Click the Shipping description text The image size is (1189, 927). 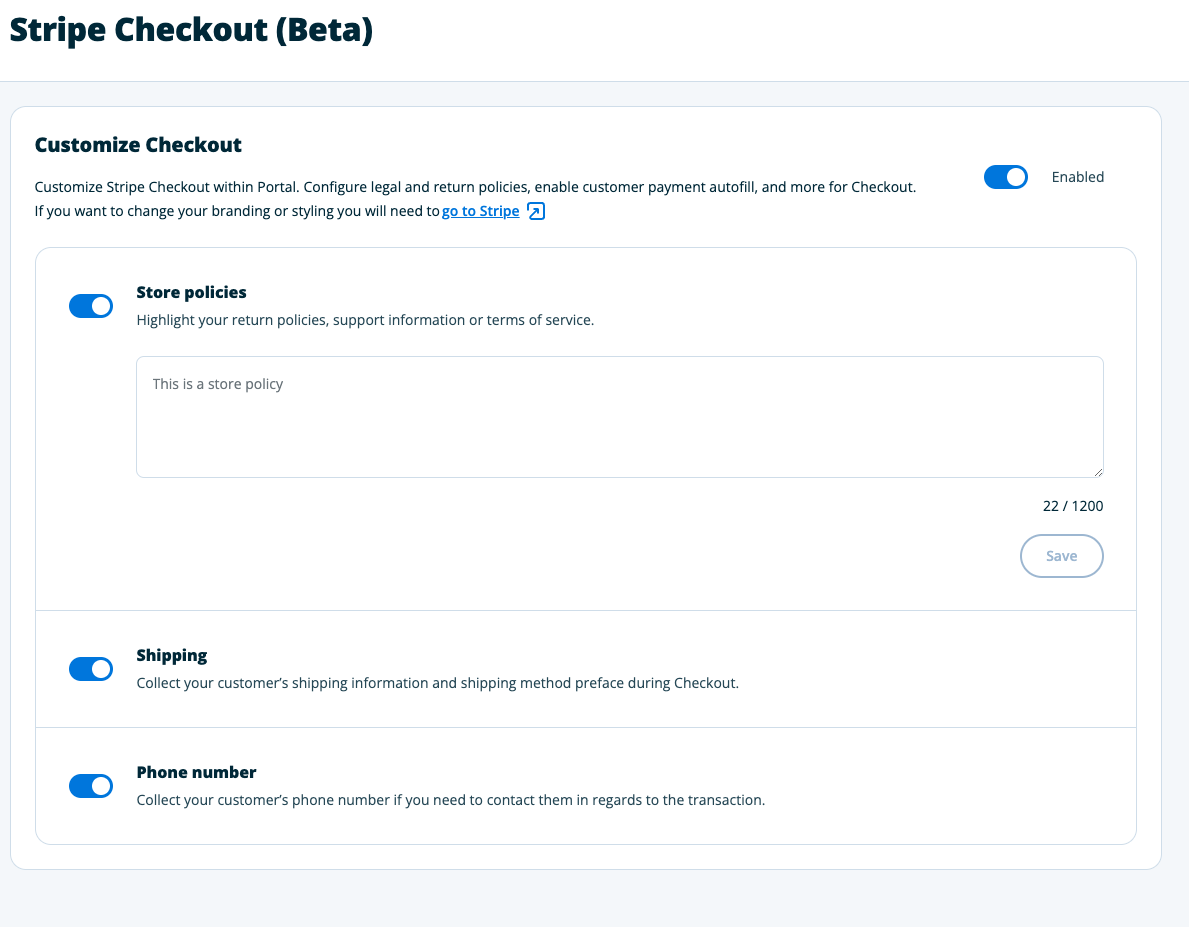pyautogui.click(x=437, y=684)
